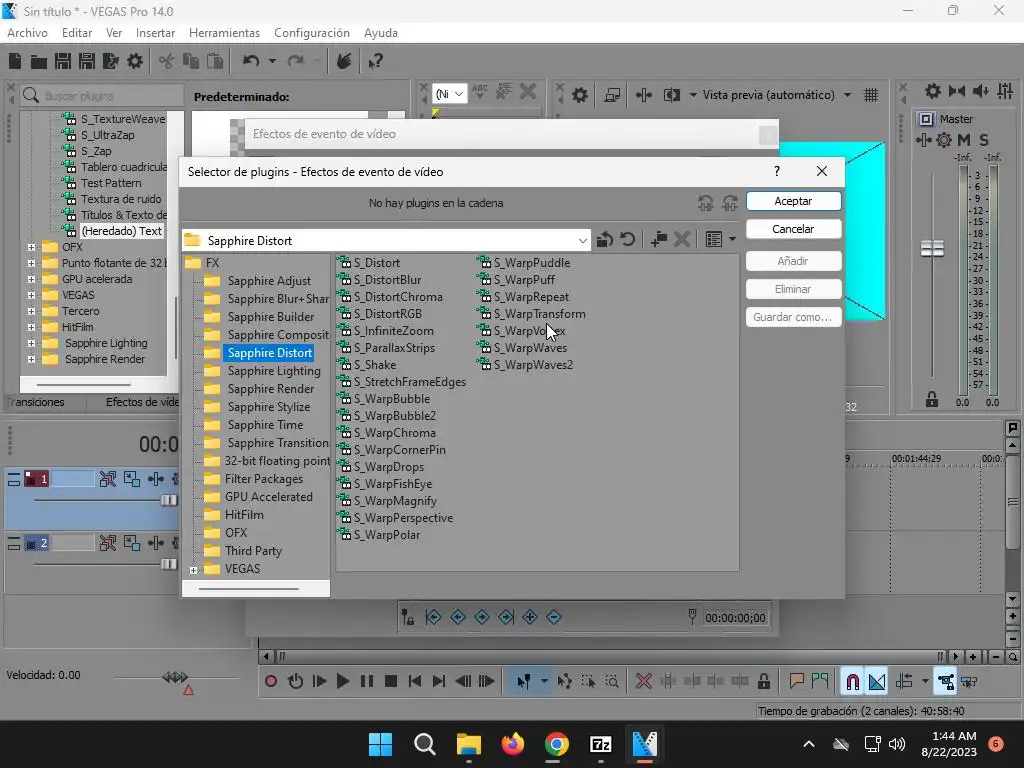The width and height of the screenshot is (1024, 768).
Task: Toggle Master bus mute M button
Action: pos(964,140)
